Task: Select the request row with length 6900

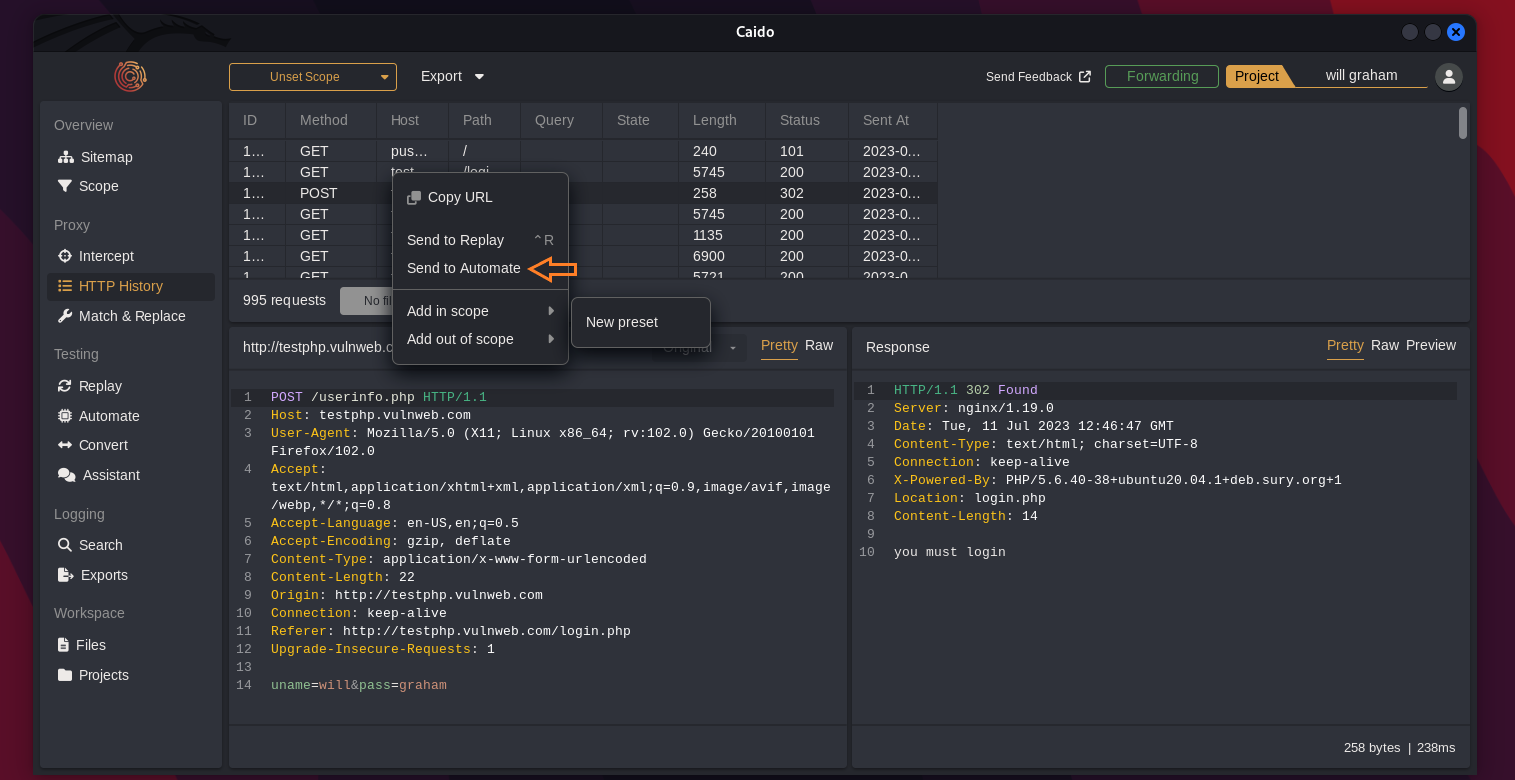Action: click(x=583, y=256)
